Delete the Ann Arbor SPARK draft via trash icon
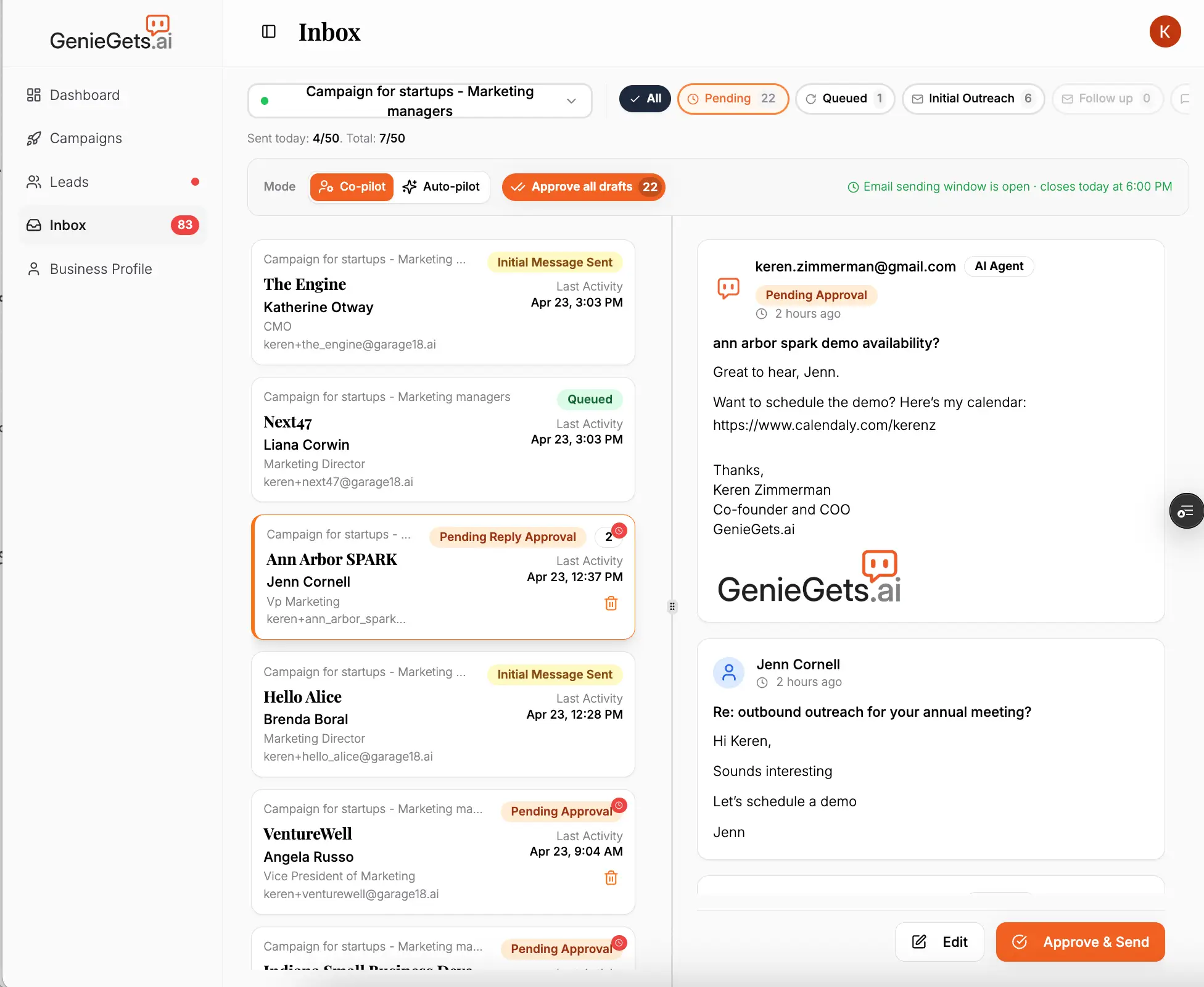The image size is (1204, 987). [611, 604]
